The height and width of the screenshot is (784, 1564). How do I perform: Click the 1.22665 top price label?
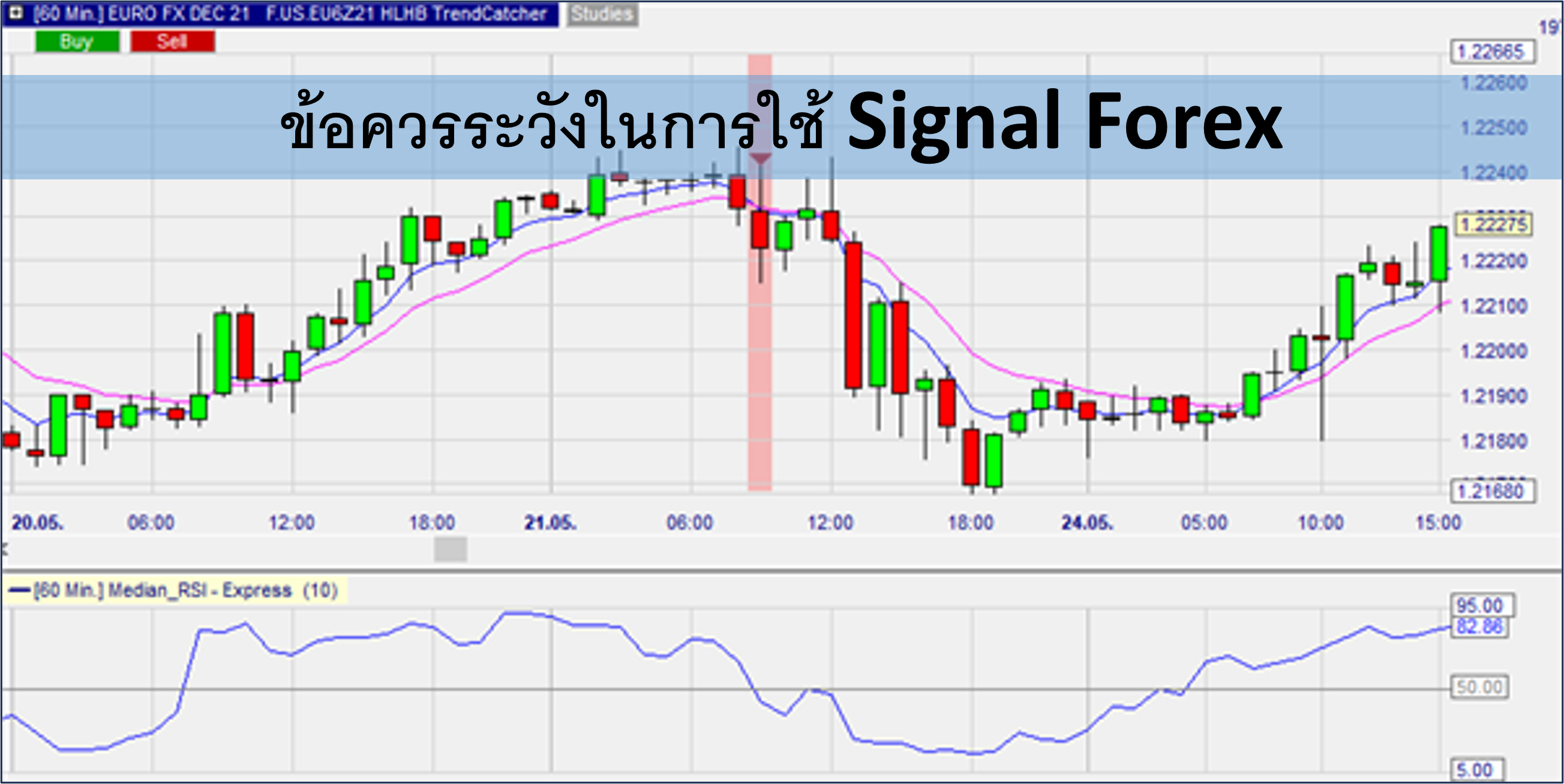(1493, 52)
